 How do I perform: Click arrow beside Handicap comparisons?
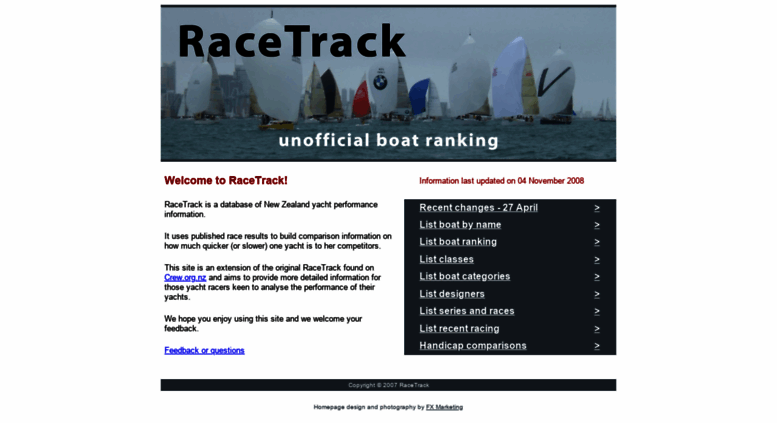597,346
